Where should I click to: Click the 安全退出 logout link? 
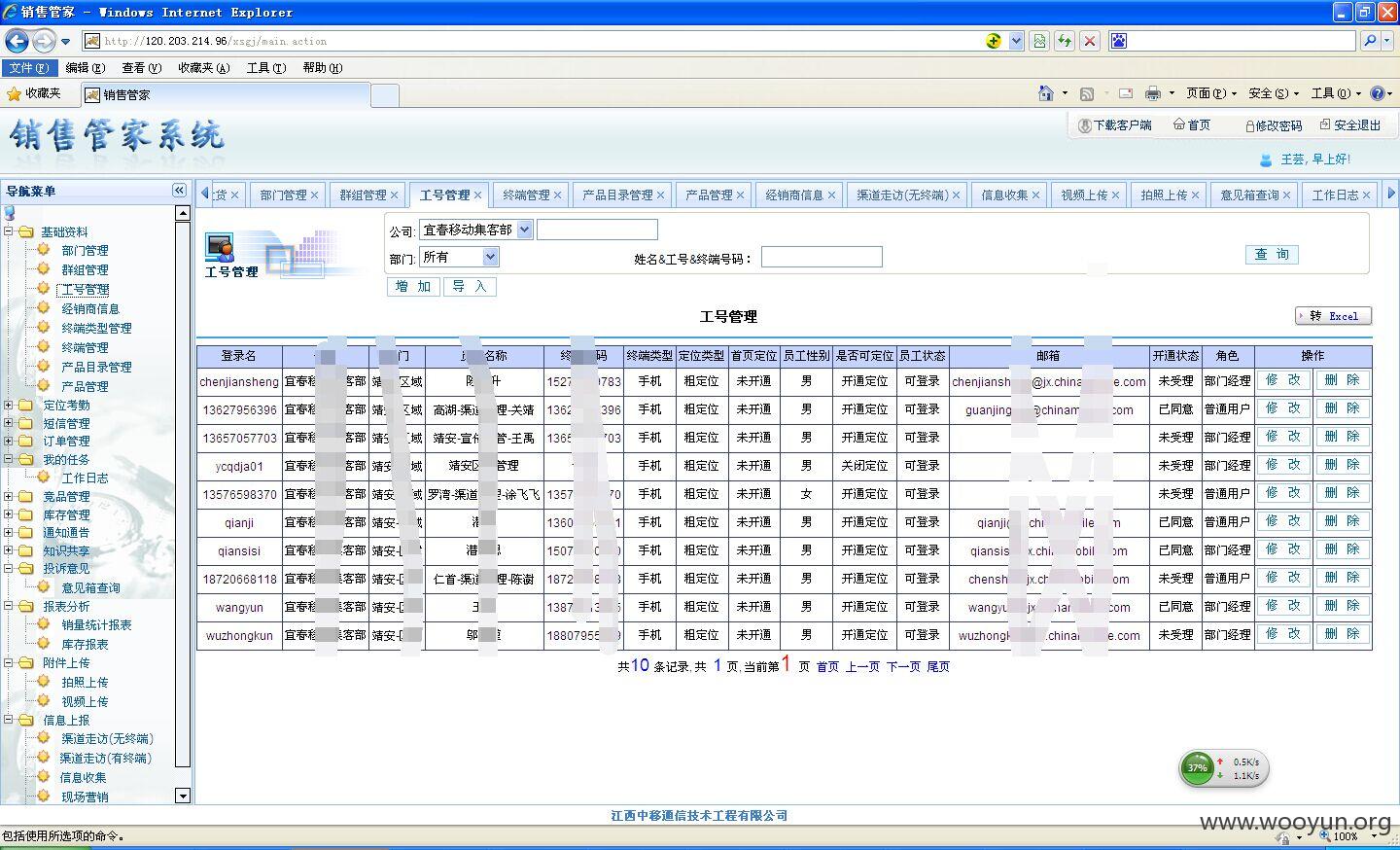tap(1350, 125)
